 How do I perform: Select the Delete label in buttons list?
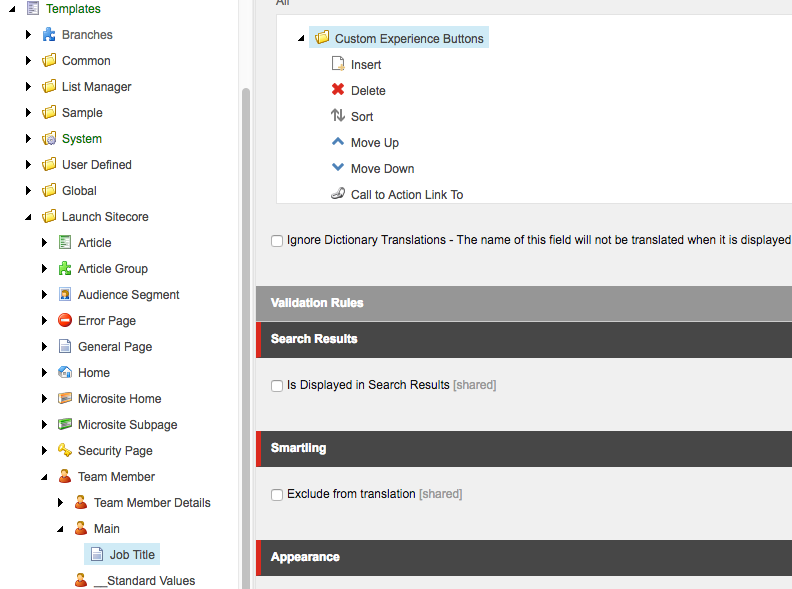pos(368,90)
